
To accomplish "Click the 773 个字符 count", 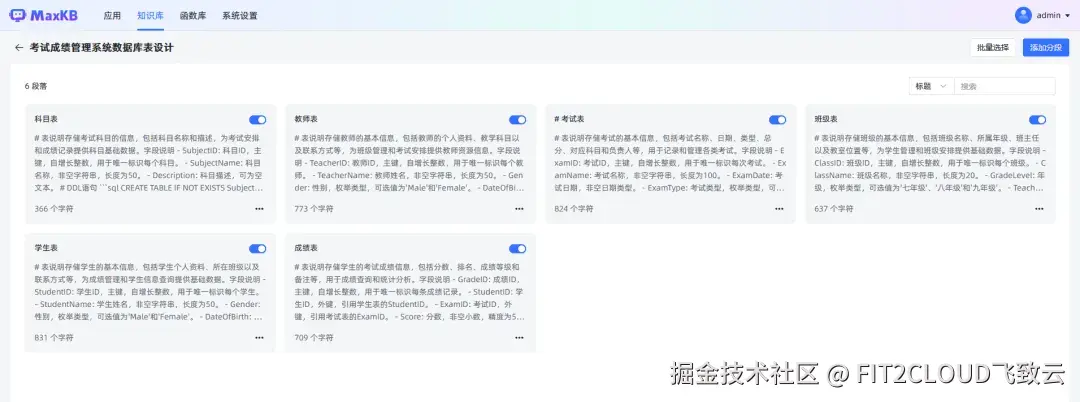I will tap(313, 209).
